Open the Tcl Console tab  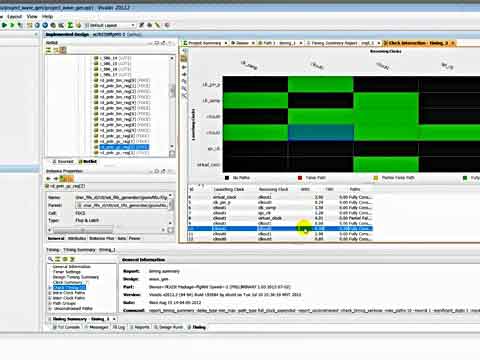(x=66, y=327)
